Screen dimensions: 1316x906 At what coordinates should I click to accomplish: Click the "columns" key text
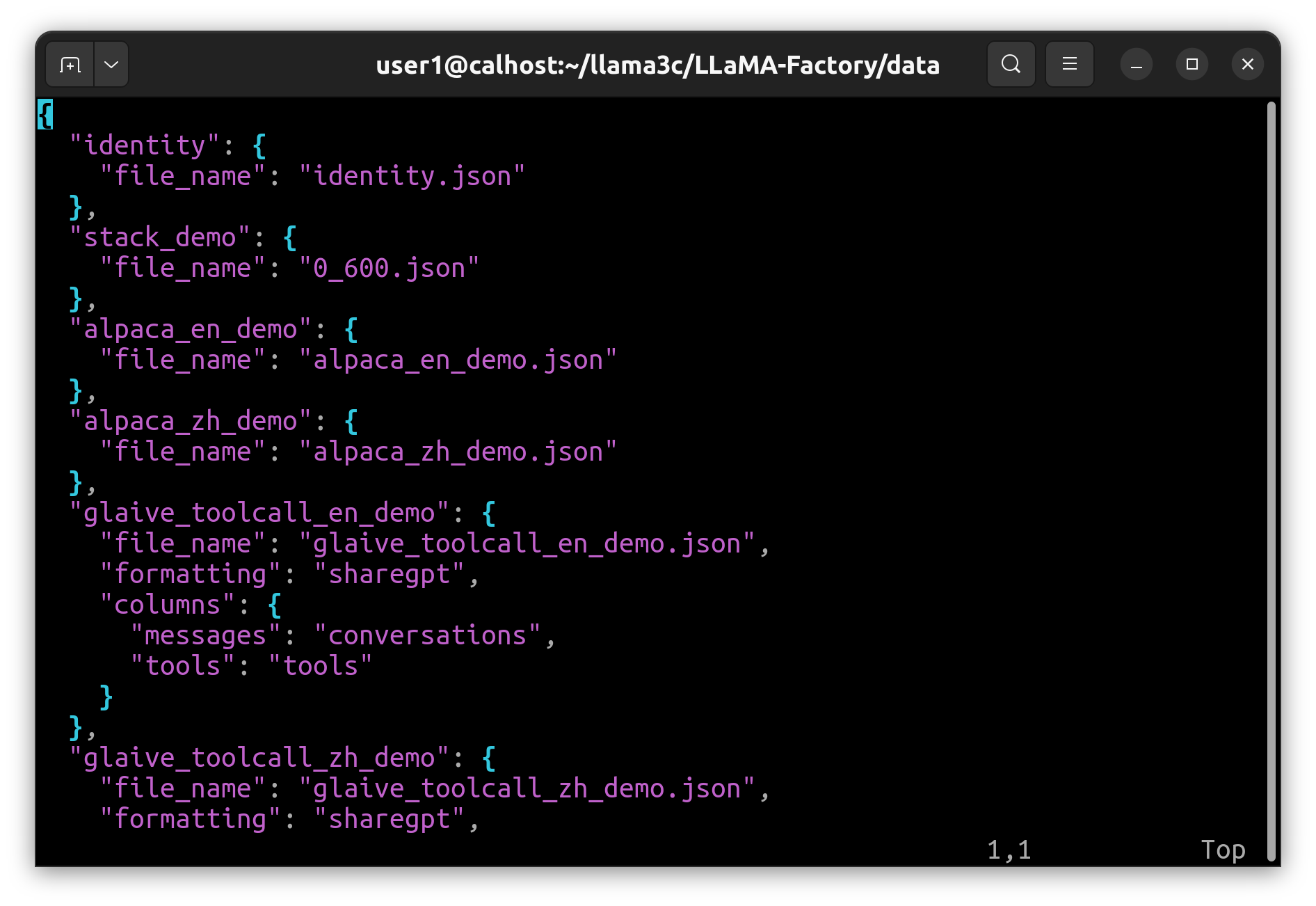pos(168,605)
